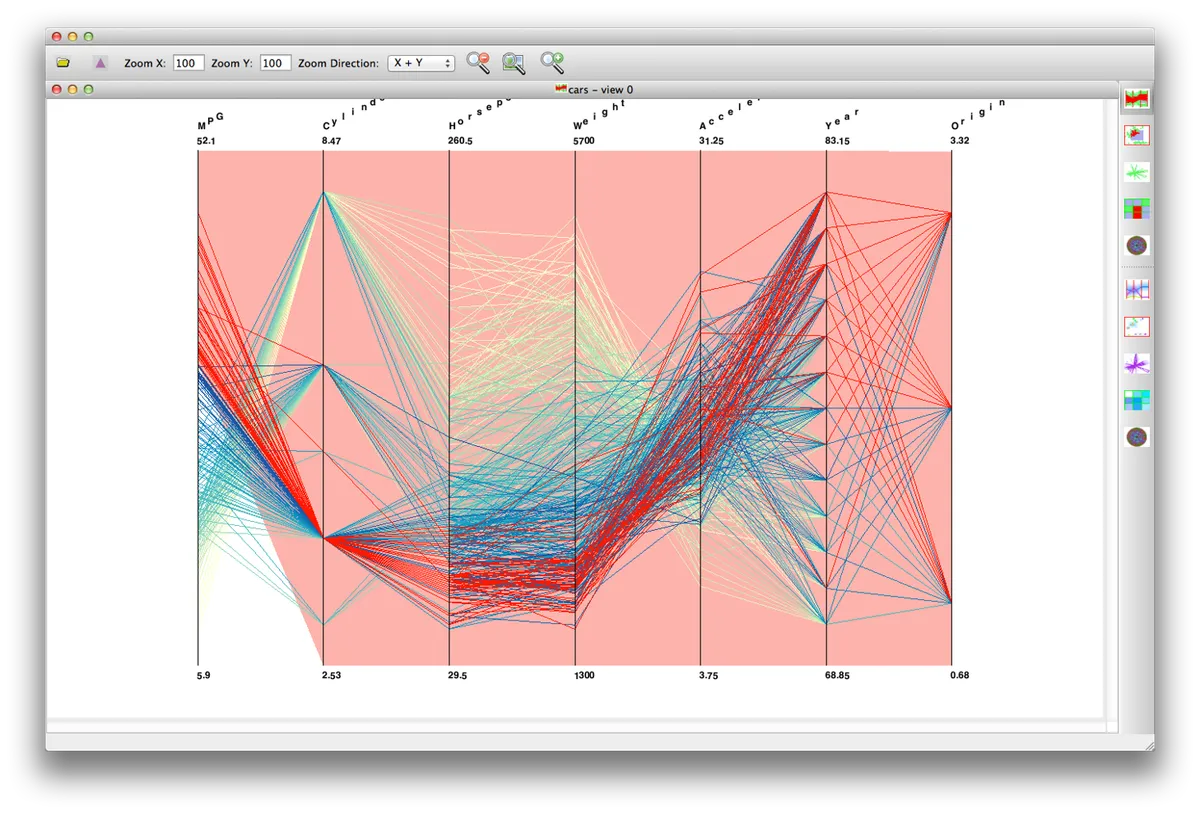Zoom out using the red minus magnifier
The height and width of the screenshot is (814, 1200).
(478, 63)
